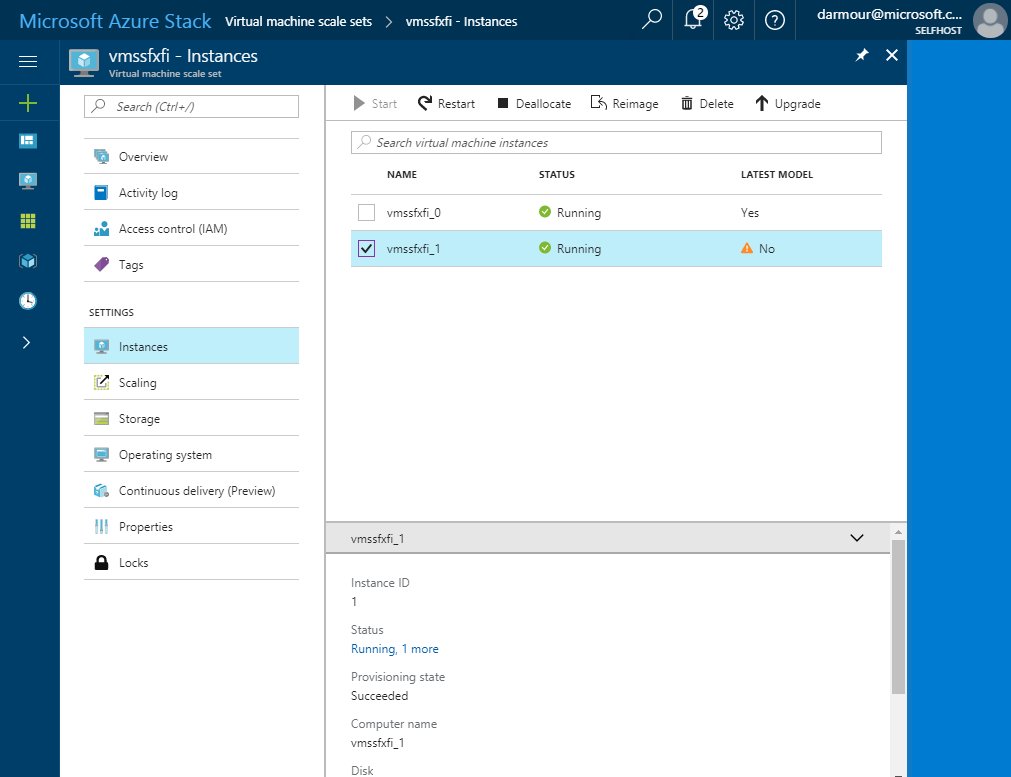
Task: Click the Start toolbar button
Action: 375,104
